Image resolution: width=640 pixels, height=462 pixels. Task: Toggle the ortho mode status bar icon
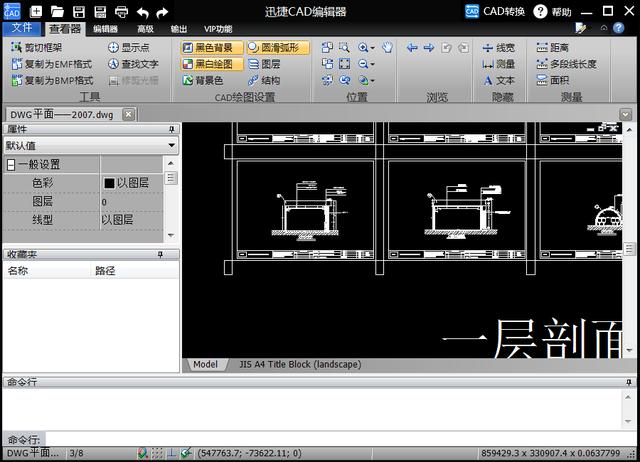[172, 453]
